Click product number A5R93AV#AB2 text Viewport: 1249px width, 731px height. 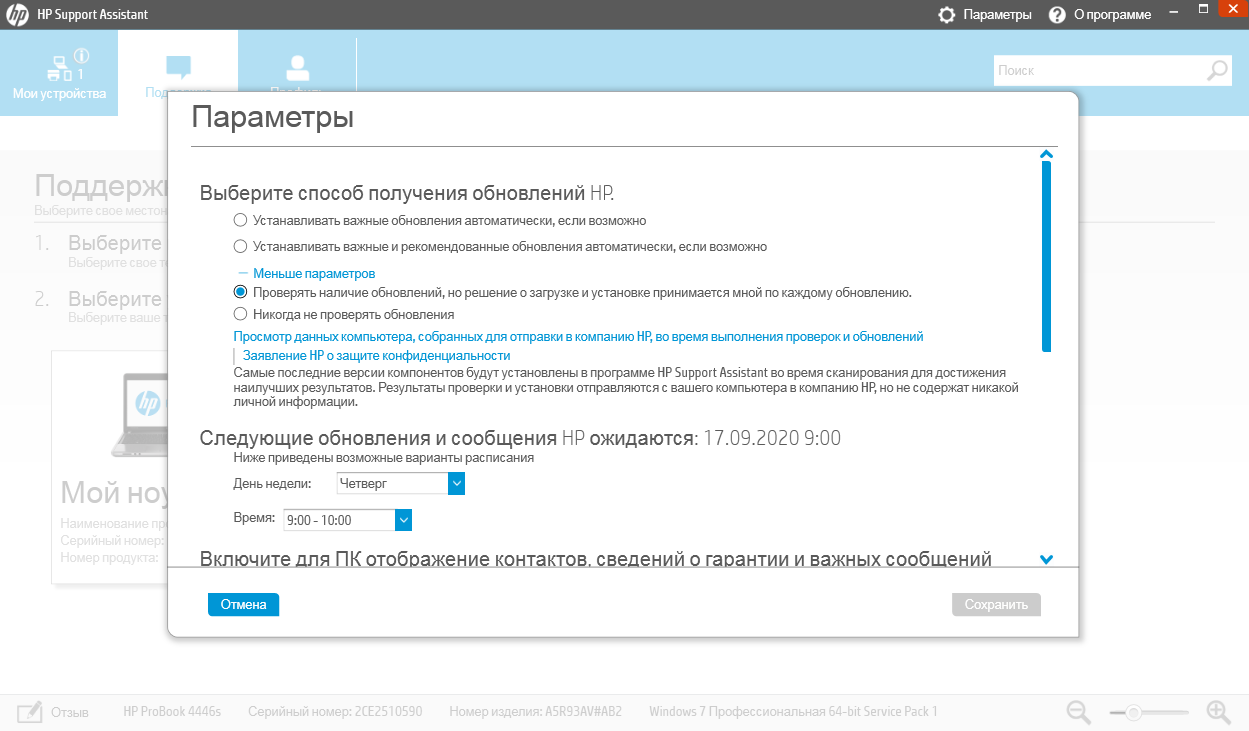[584, 712]
